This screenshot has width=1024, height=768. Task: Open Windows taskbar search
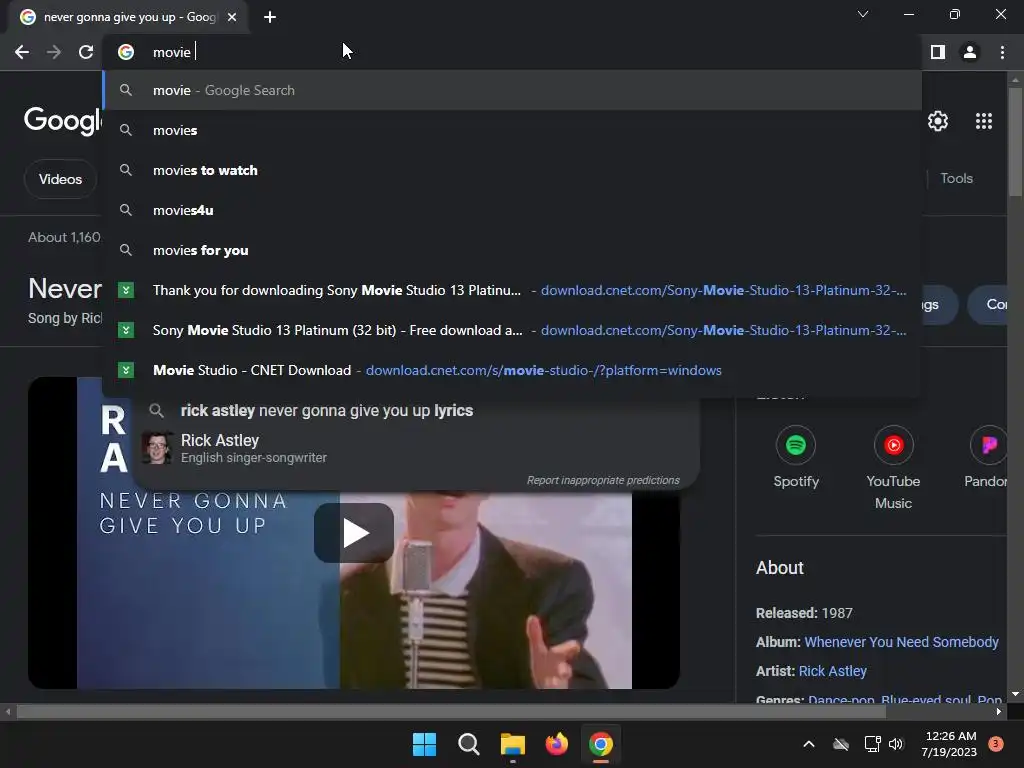468,744
